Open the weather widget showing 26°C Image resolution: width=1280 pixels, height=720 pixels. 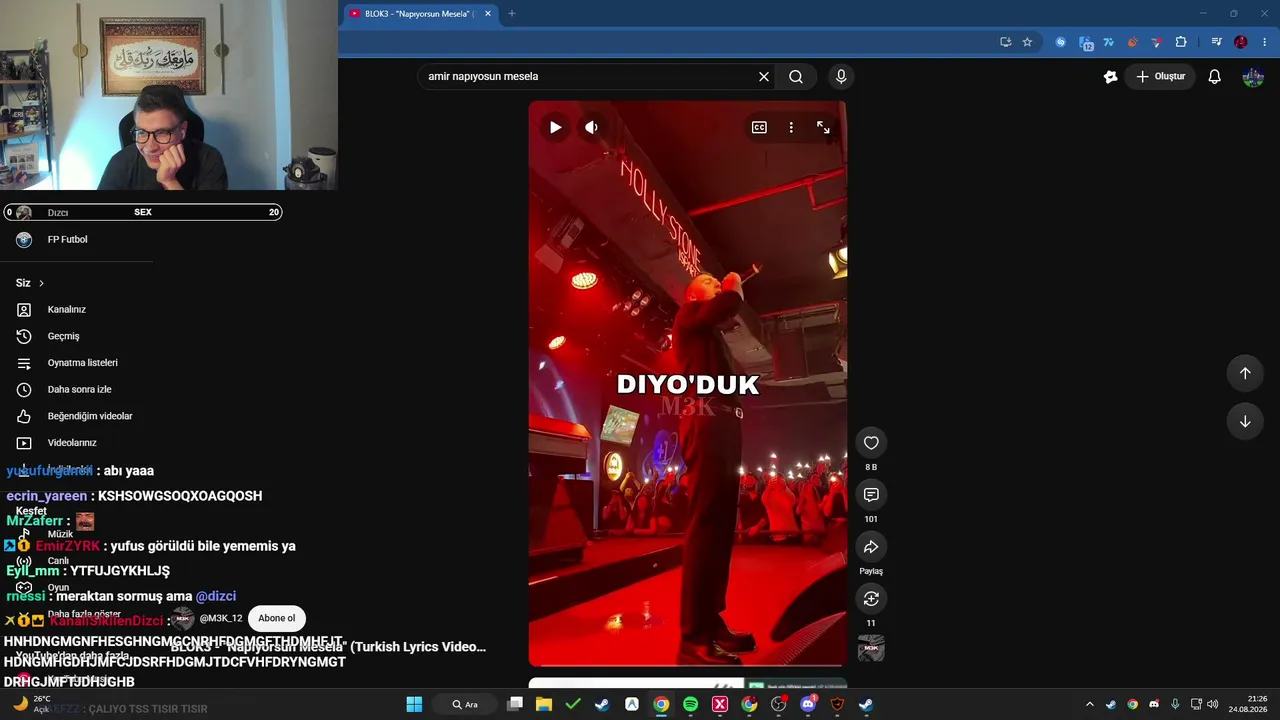tap(32, 704)
